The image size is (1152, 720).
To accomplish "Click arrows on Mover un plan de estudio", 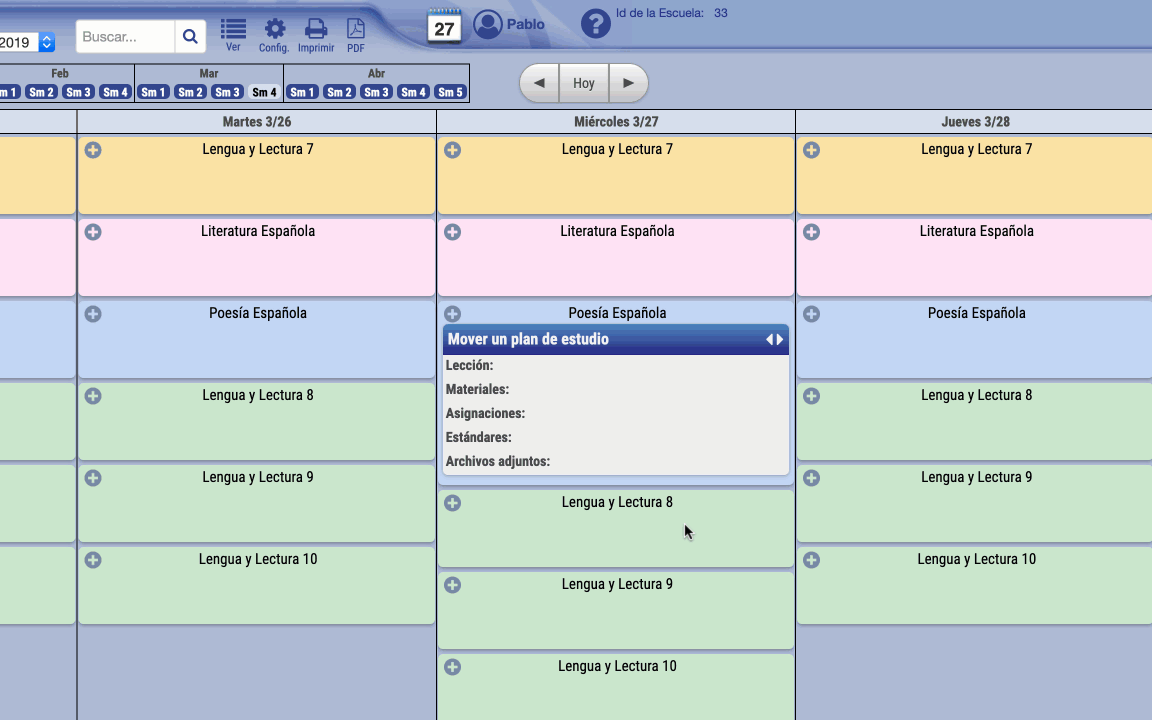I will coord(774,340).
